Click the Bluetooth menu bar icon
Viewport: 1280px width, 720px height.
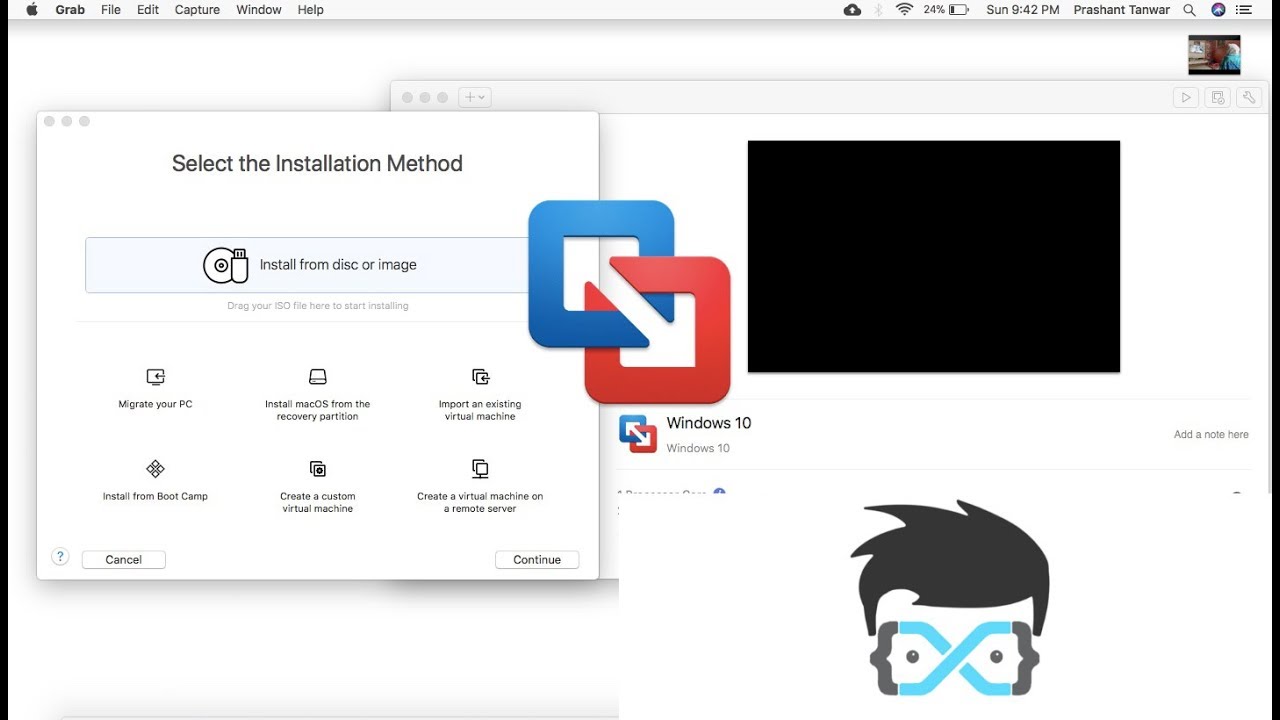[879, 9]
